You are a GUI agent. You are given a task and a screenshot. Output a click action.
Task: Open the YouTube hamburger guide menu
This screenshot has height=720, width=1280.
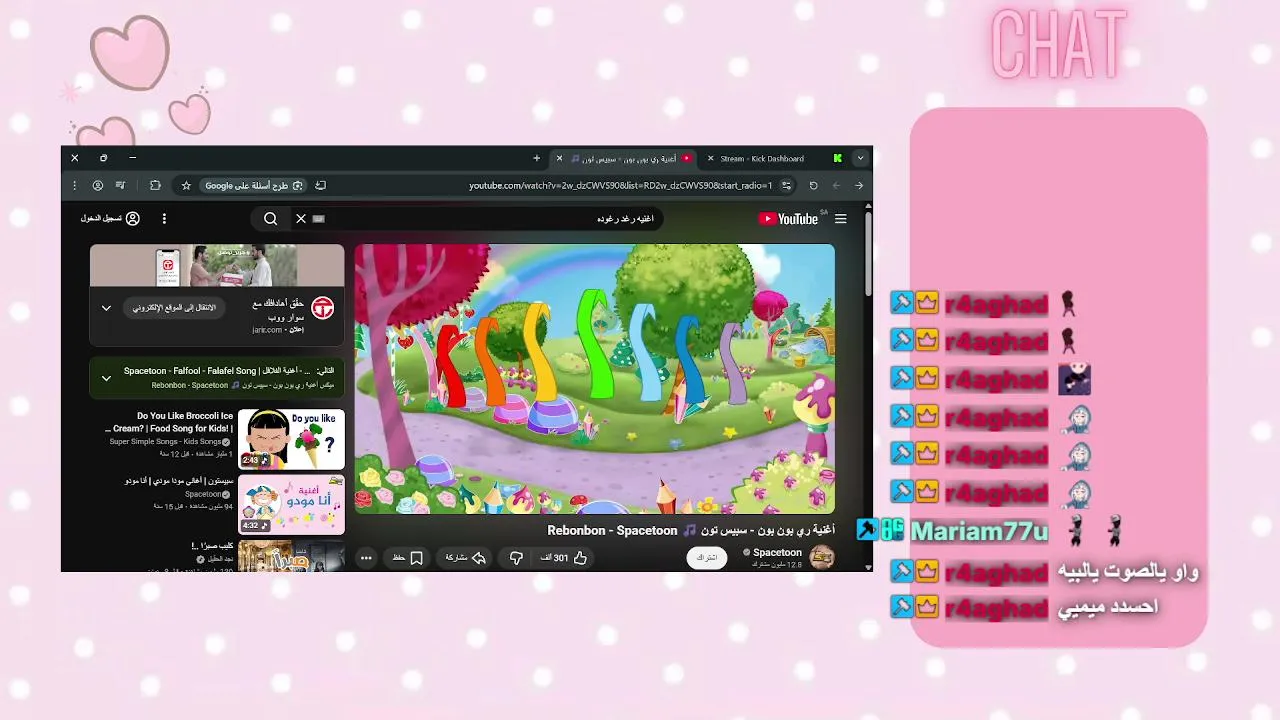pos(841,219)
